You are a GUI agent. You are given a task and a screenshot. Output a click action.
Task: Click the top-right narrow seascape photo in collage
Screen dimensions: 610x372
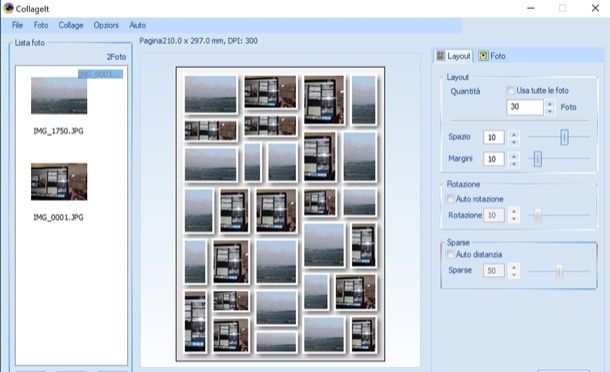click(x=364, y=100)
